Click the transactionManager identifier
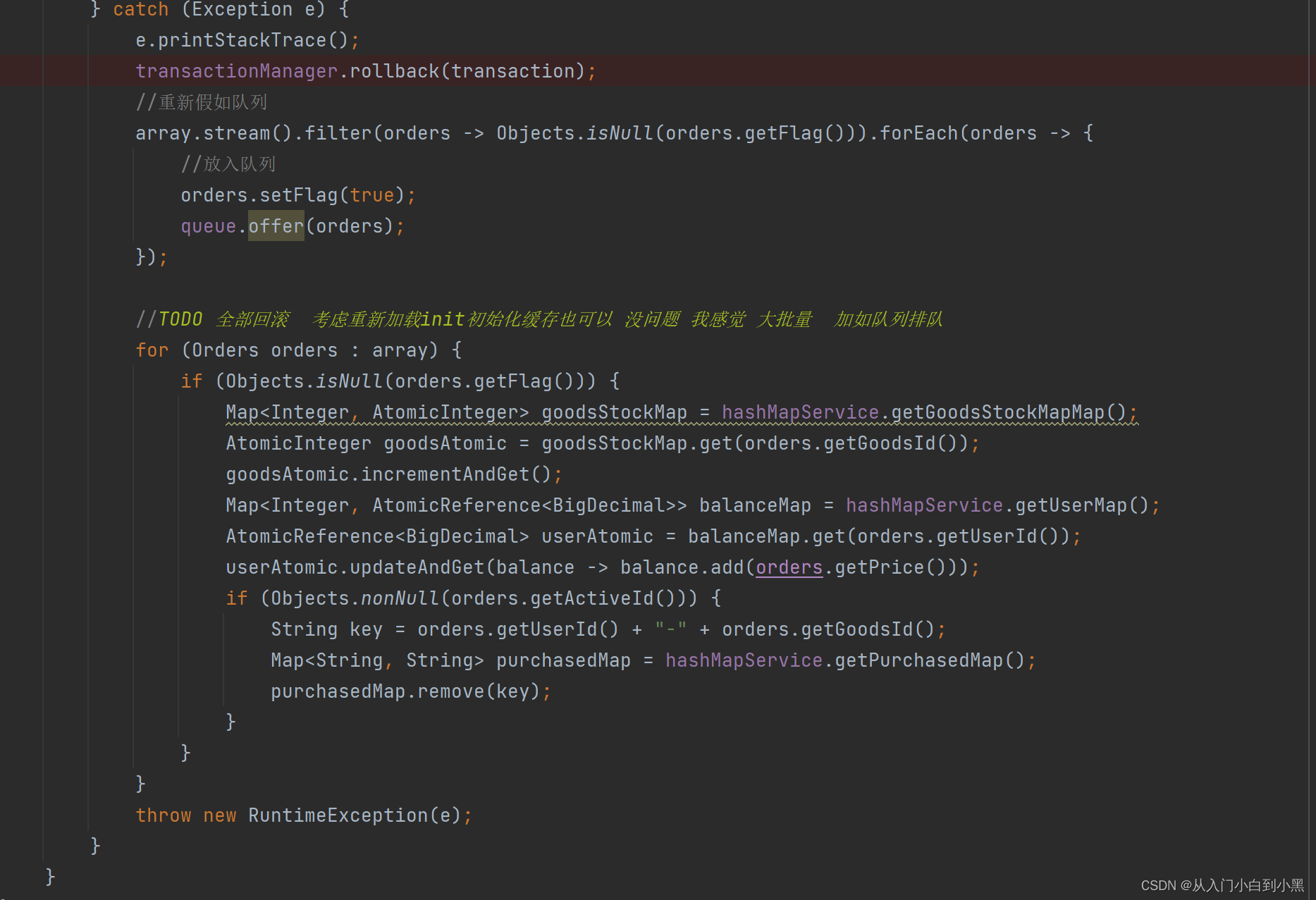1316x900 pixels. [236, 71]
